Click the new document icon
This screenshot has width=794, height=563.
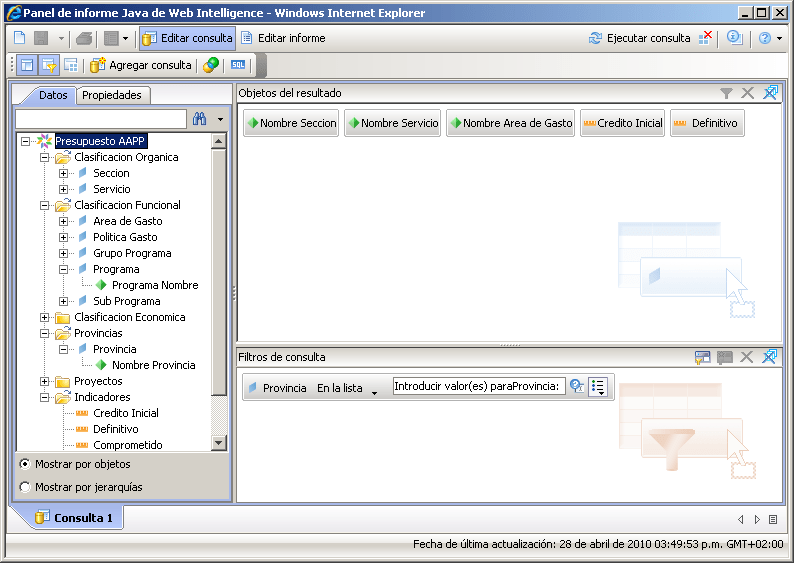[x=19, y=38]
